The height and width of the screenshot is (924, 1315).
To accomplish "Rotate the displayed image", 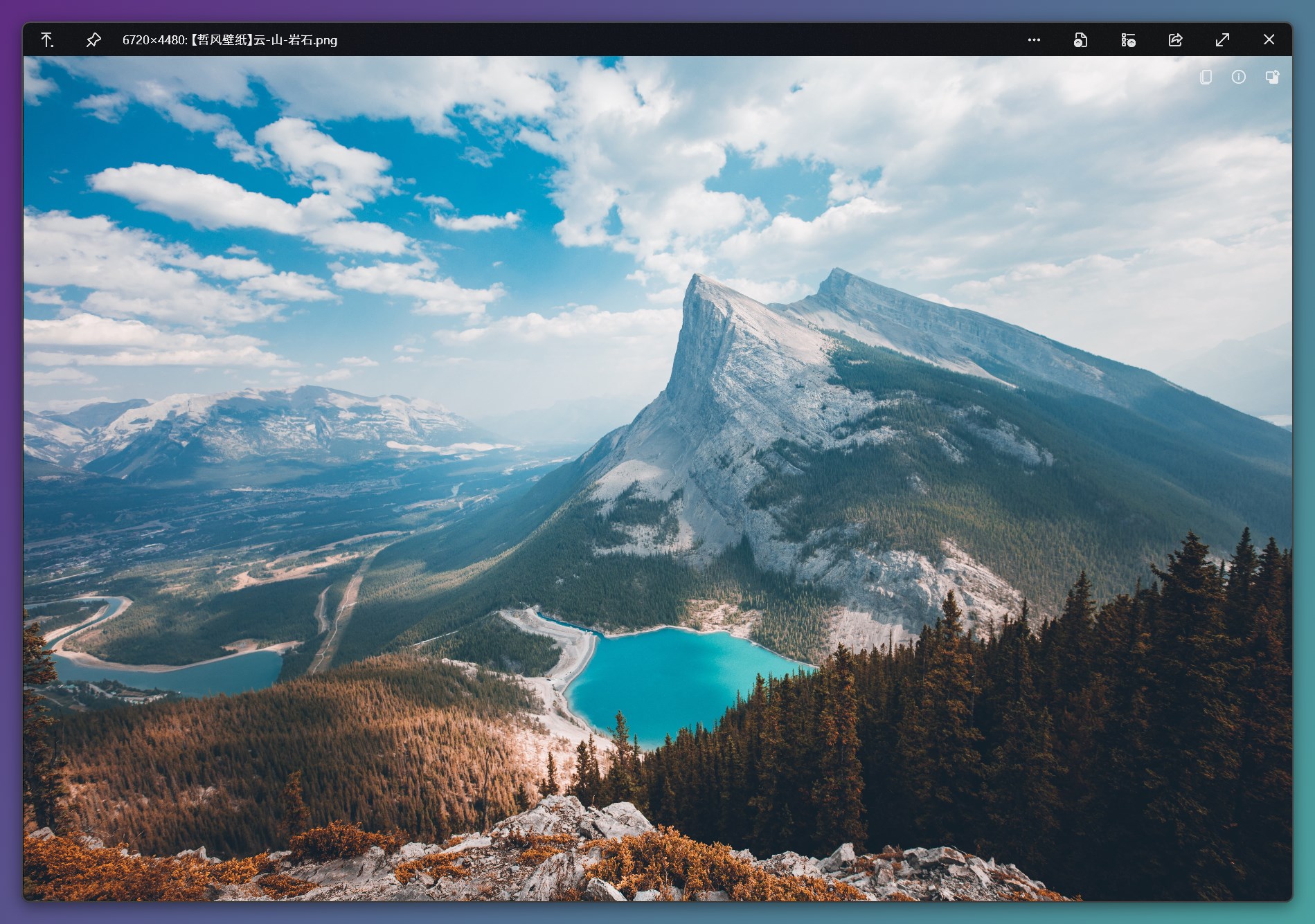I will [x=1273, y=78].
